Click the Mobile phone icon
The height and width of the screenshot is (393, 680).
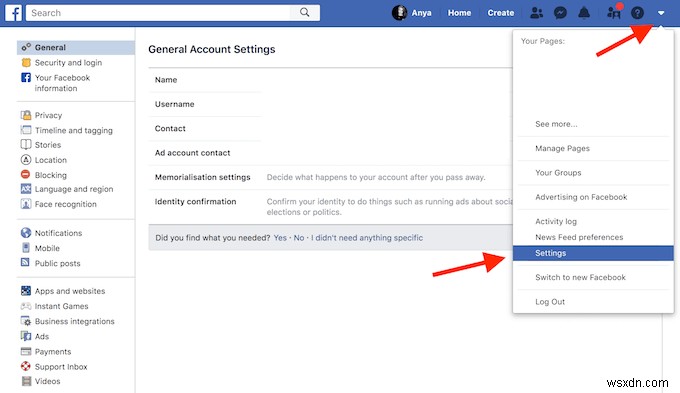point(26,248)
